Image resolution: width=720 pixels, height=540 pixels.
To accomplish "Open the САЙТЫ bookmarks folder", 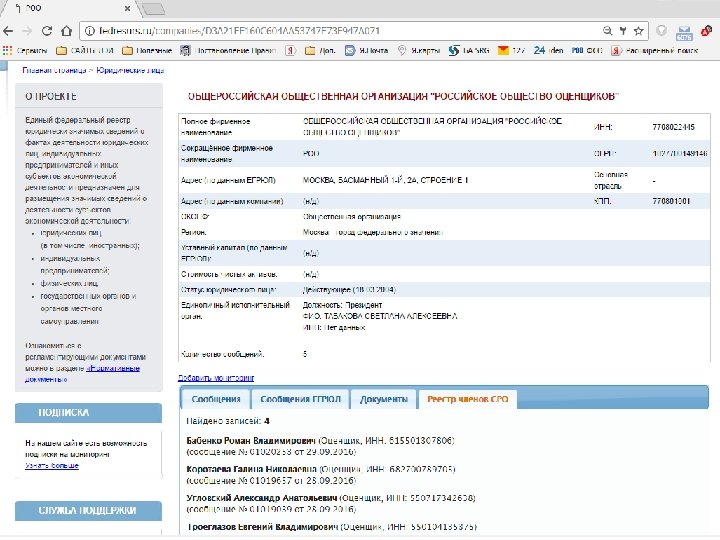I will [85, 51].
